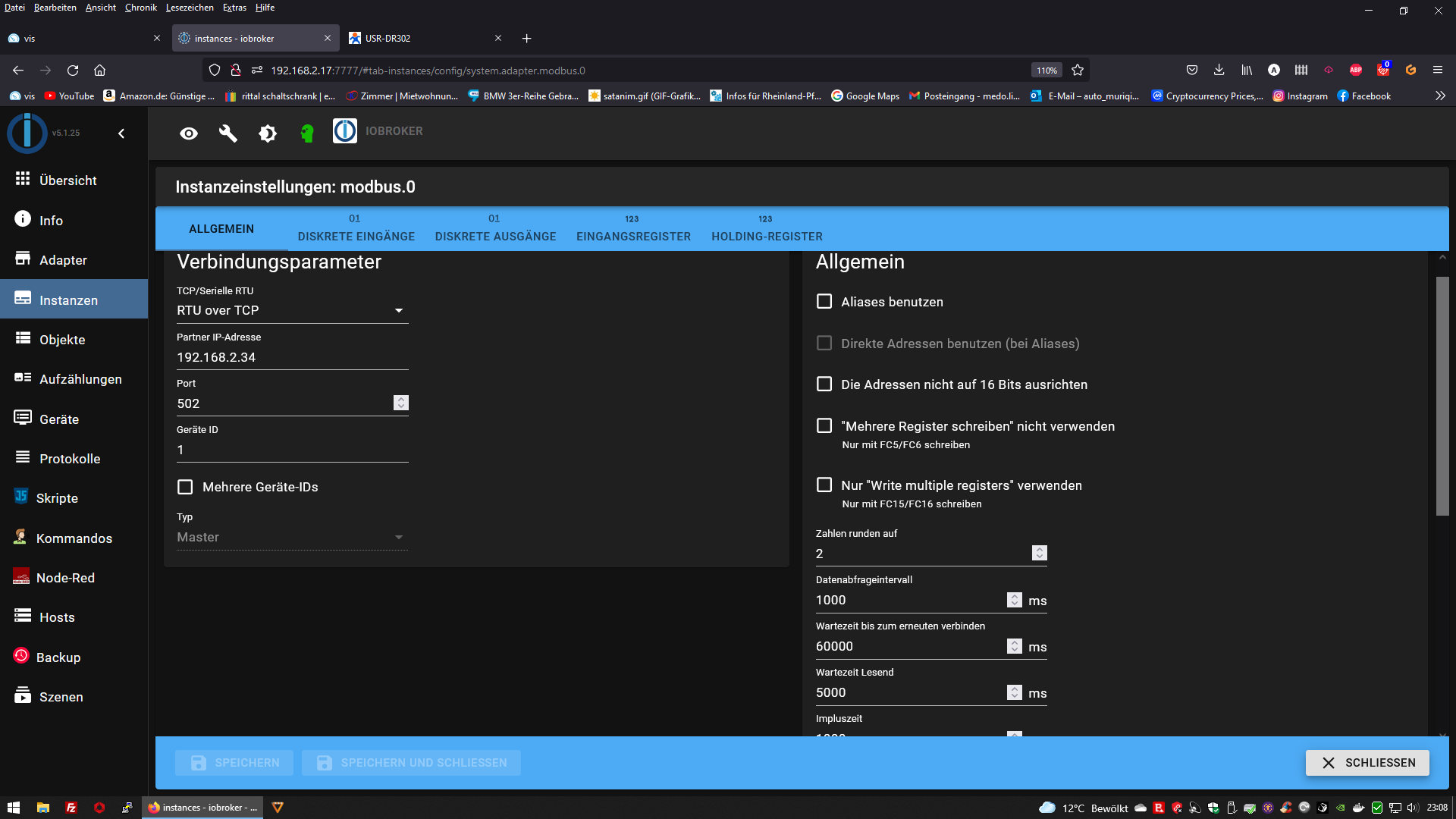Bookmark this page with star icon

tap(1078, 71)
